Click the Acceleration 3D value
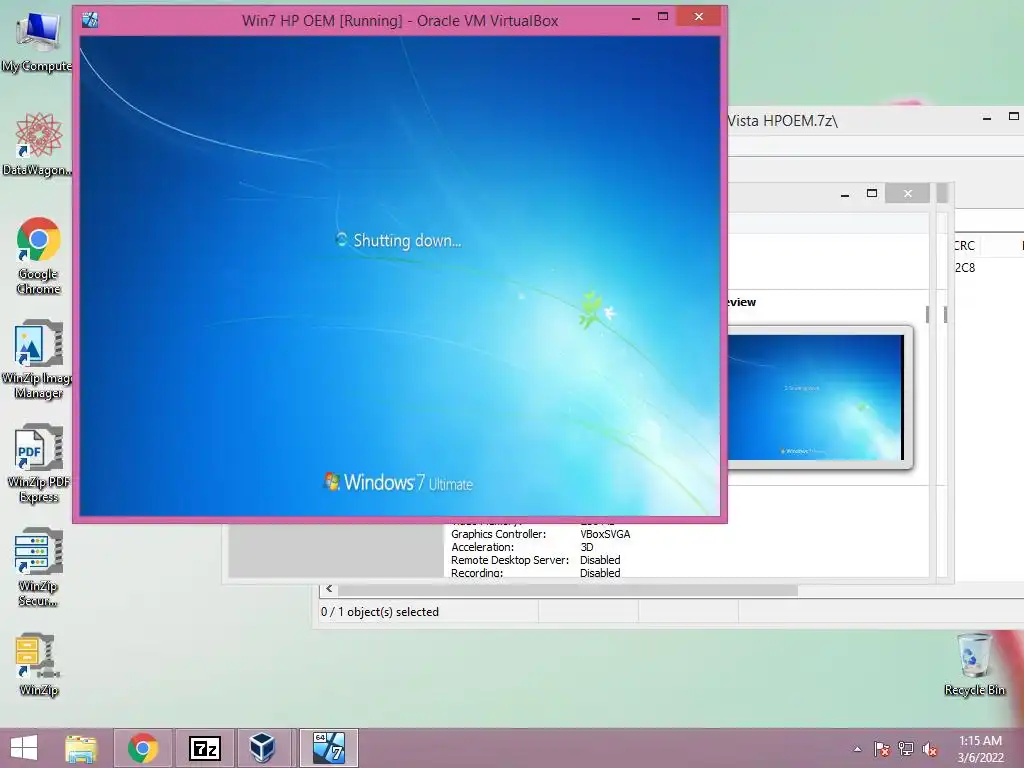This screenshot has width=1024, height=768. tap(586, 547)
